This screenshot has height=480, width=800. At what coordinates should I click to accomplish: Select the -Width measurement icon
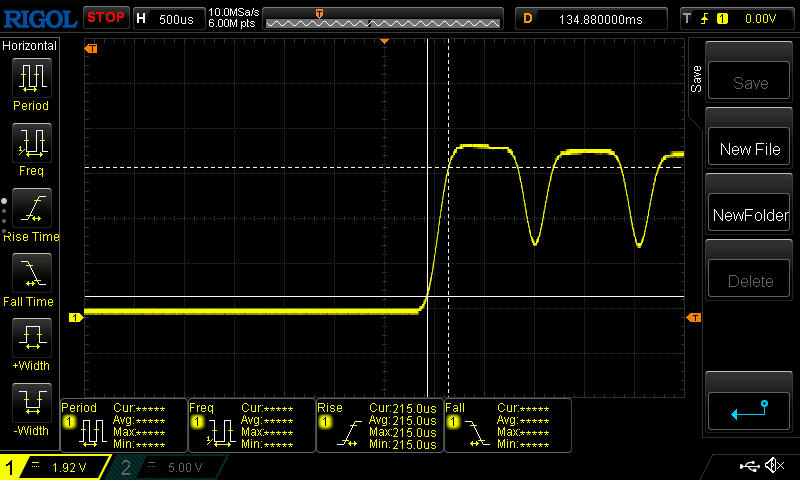(x=32, y=402)
